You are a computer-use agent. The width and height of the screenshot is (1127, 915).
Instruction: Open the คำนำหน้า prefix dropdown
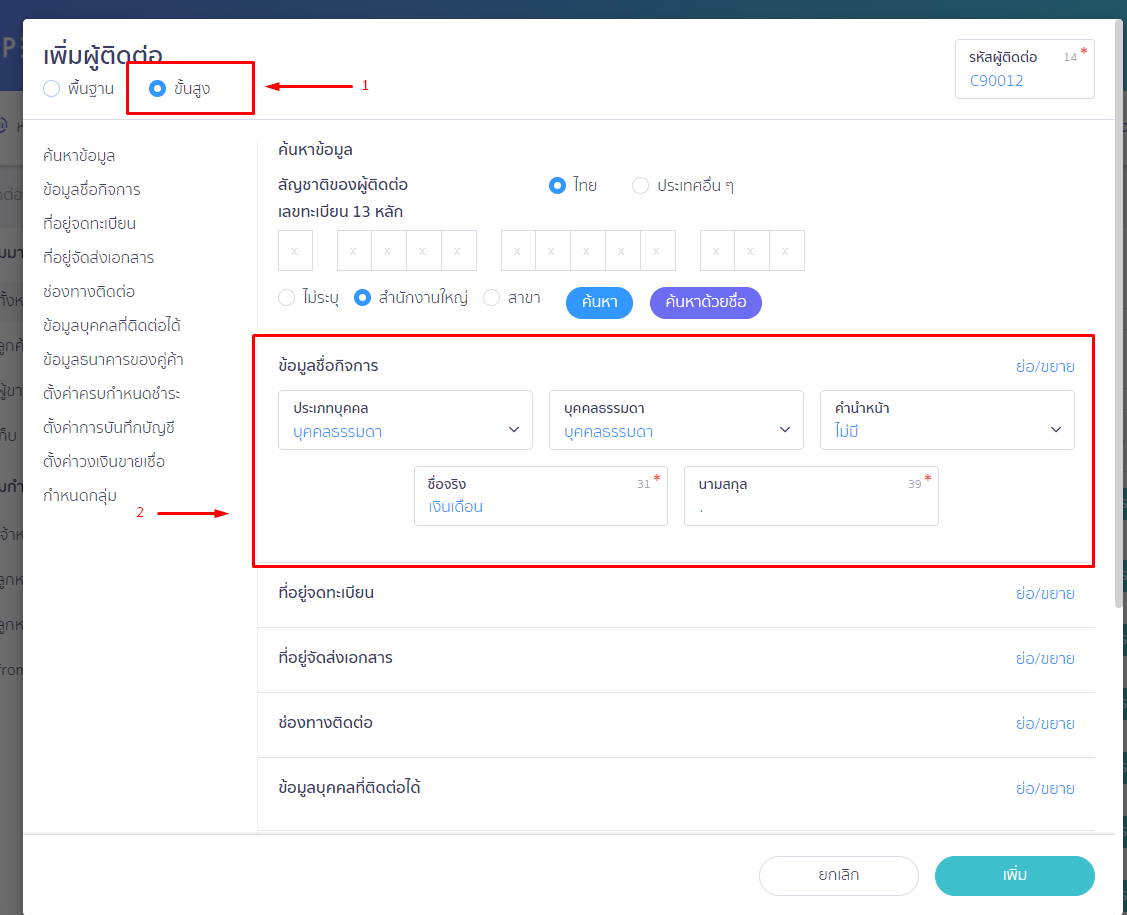click(947, 420)
